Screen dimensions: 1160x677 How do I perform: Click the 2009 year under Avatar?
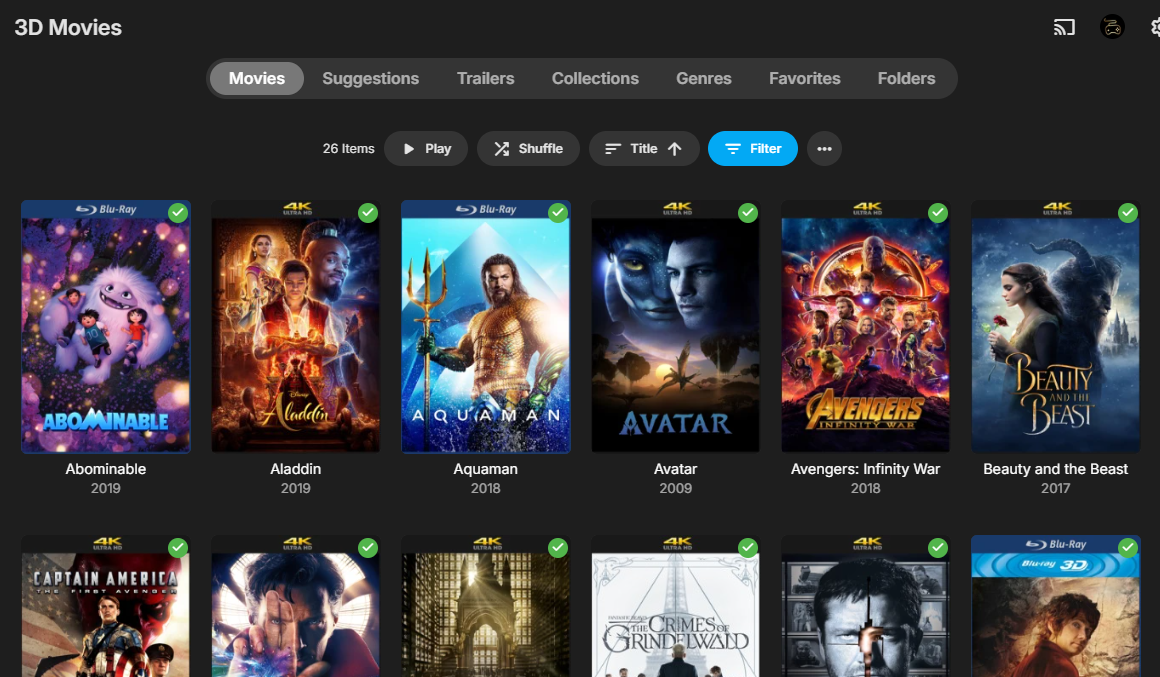tap(675, 488)
